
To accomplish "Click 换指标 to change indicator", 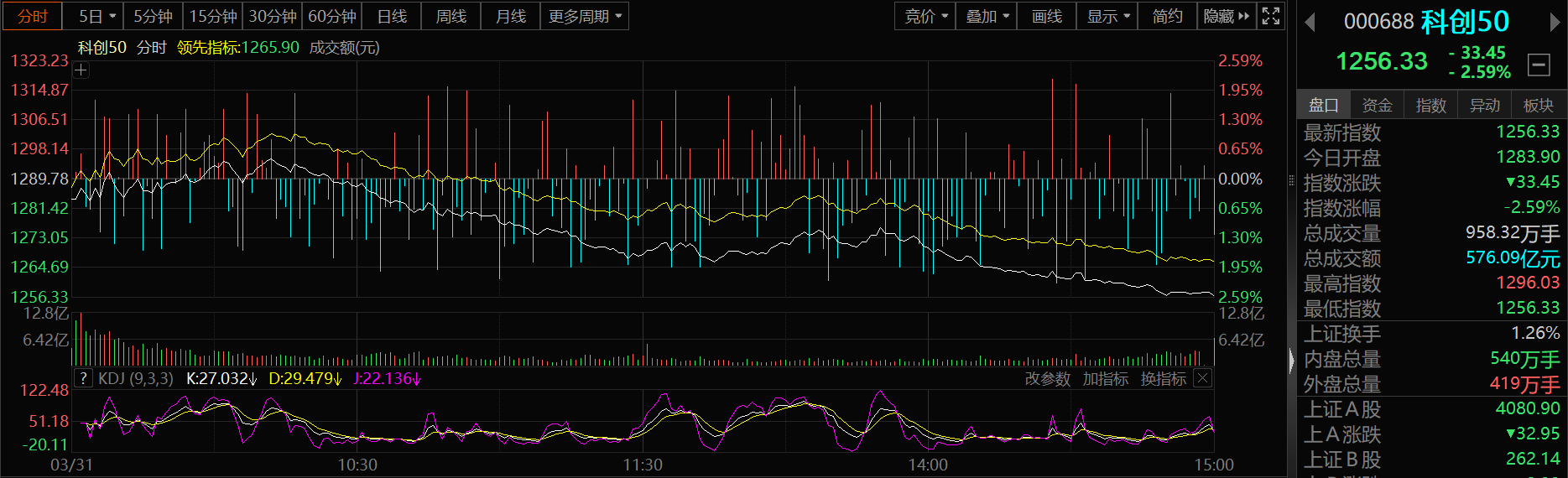I will tap(1163, 379).
